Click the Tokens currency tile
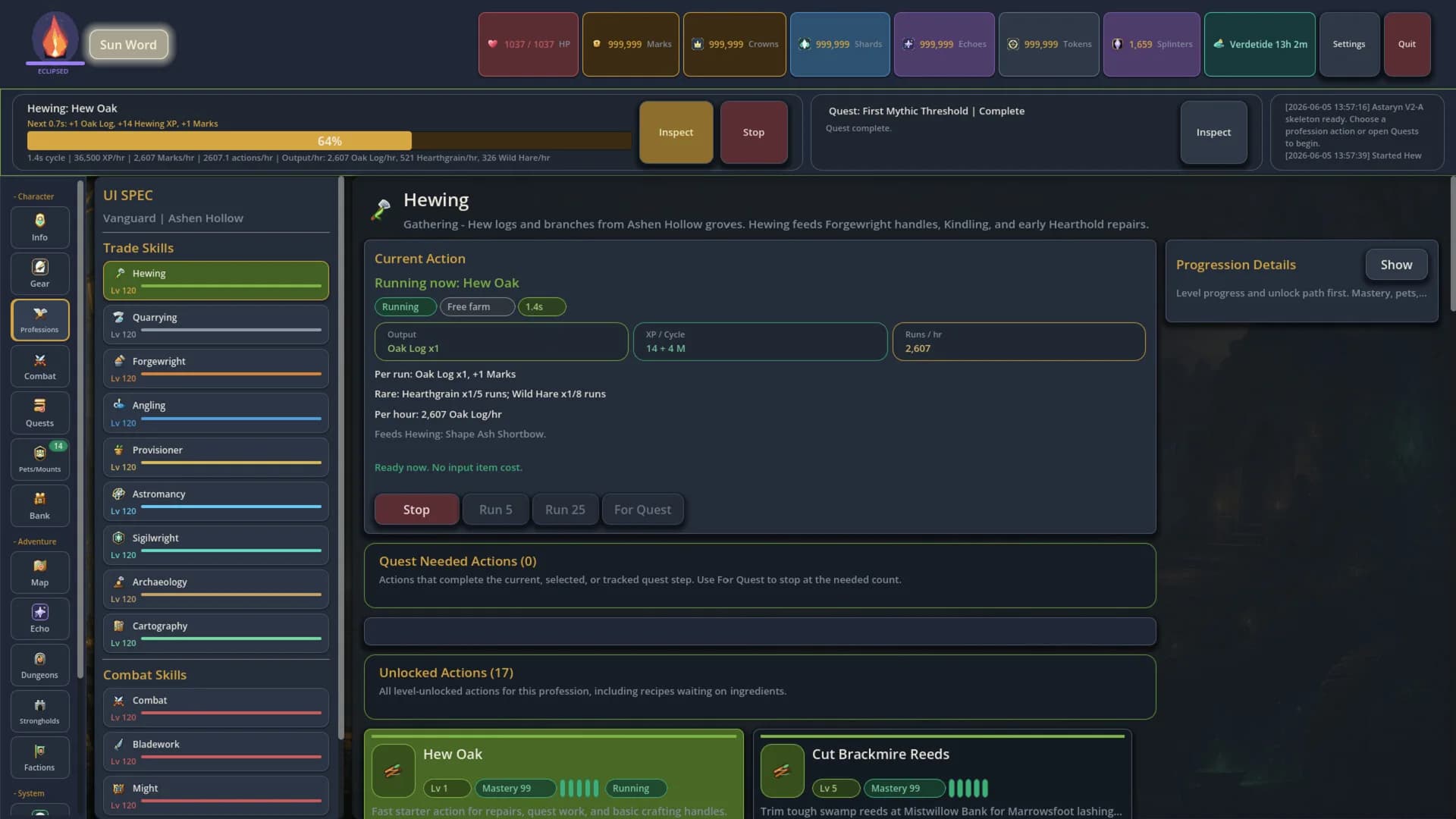This screenshot has width=1456, height=819. (1049, 44)
